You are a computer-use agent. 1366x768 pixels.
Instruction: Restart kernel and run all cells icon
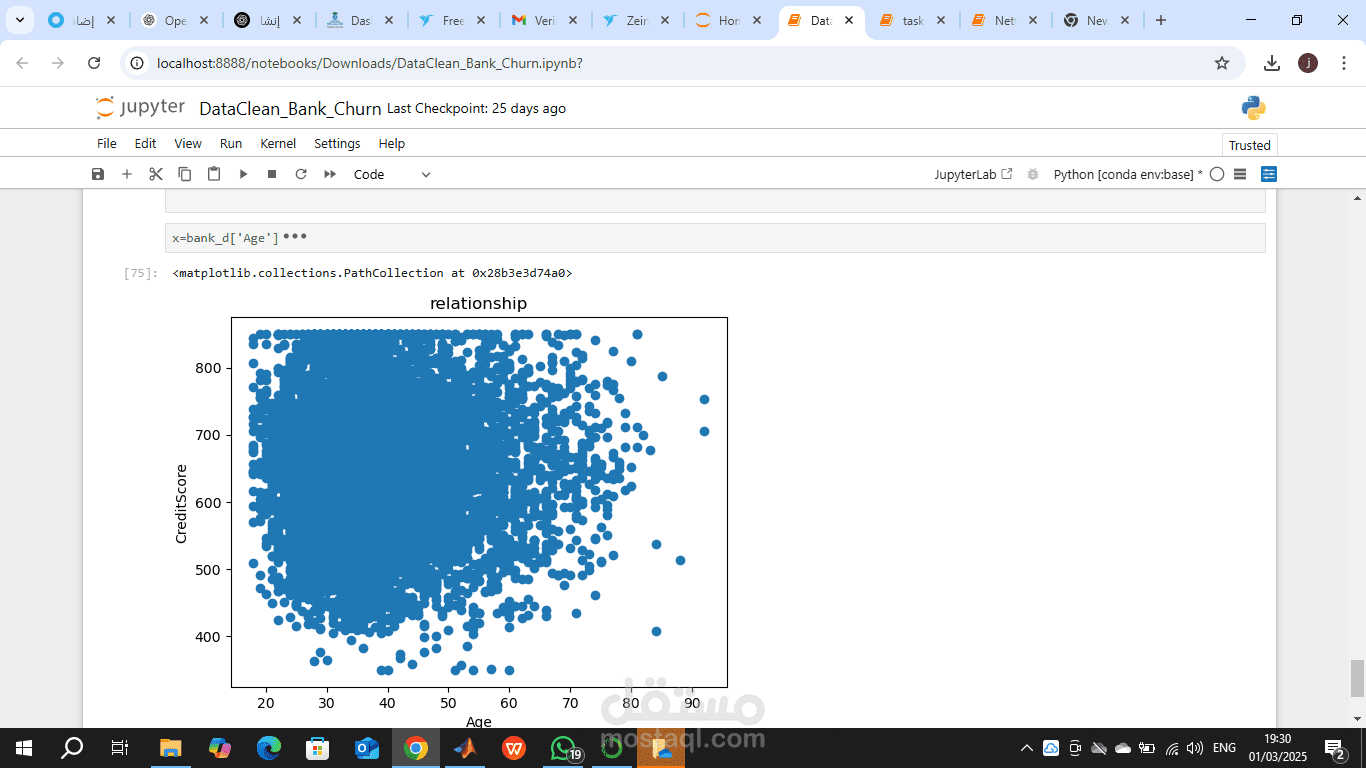(330, 174)
